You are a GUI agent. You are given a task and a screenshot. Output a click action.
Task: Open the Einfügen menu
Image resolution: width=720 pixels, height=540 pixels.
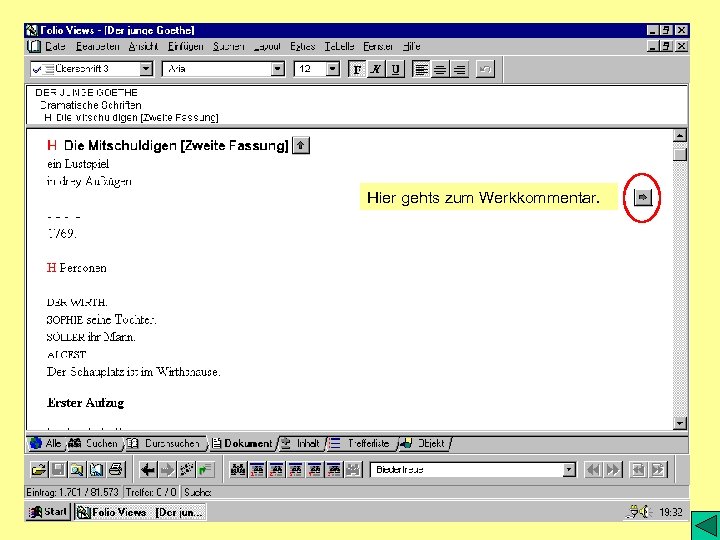click(x=186, y=46)
